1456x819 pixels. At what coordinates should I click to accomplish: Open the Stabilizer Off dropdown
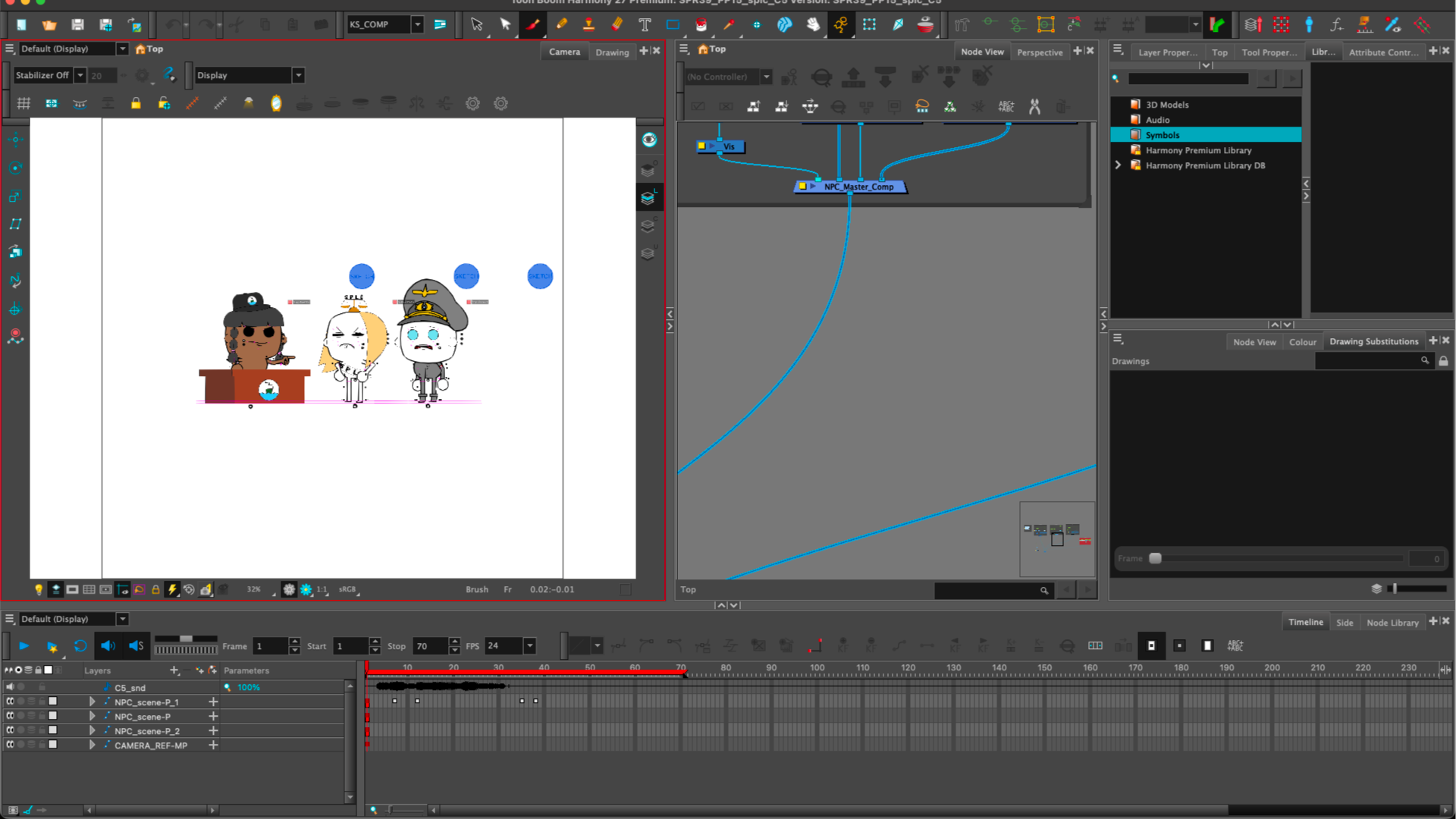[x=80, y=75]
